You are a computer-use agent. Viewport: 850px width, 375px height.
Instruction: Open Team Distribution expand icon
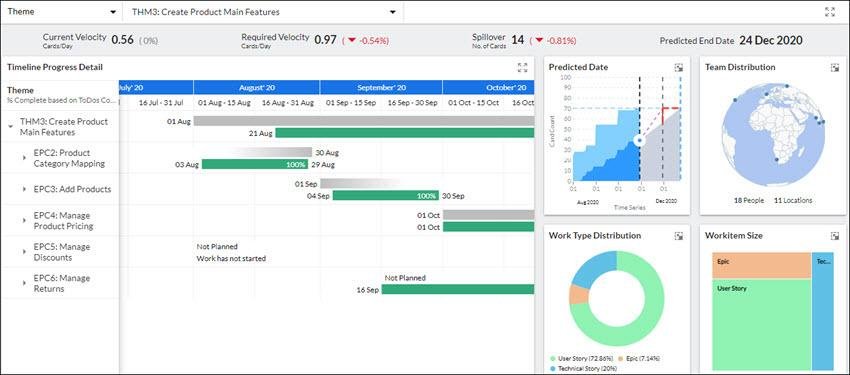click(834, 68)
